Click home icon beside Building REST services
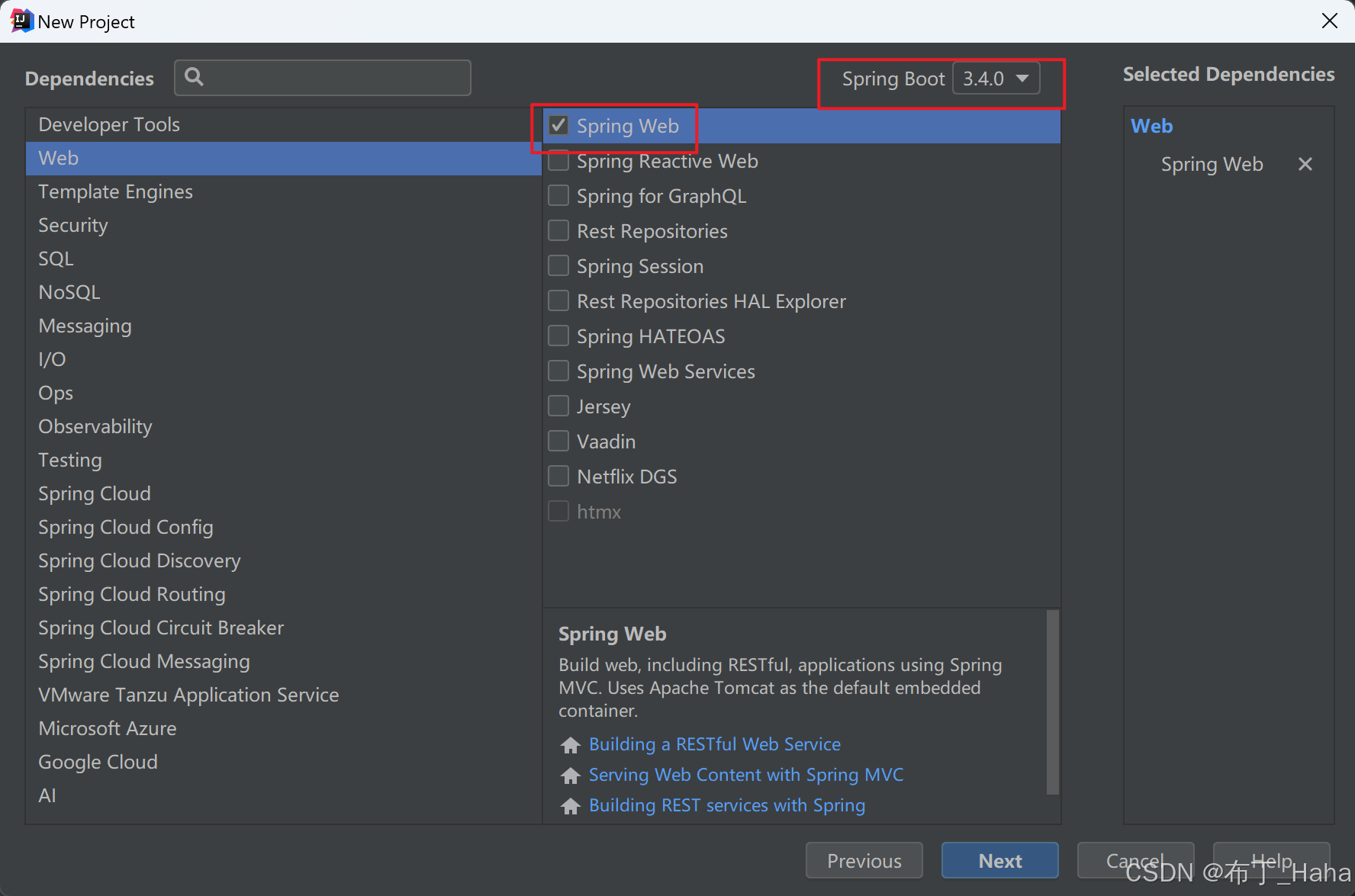 [571, 806]
